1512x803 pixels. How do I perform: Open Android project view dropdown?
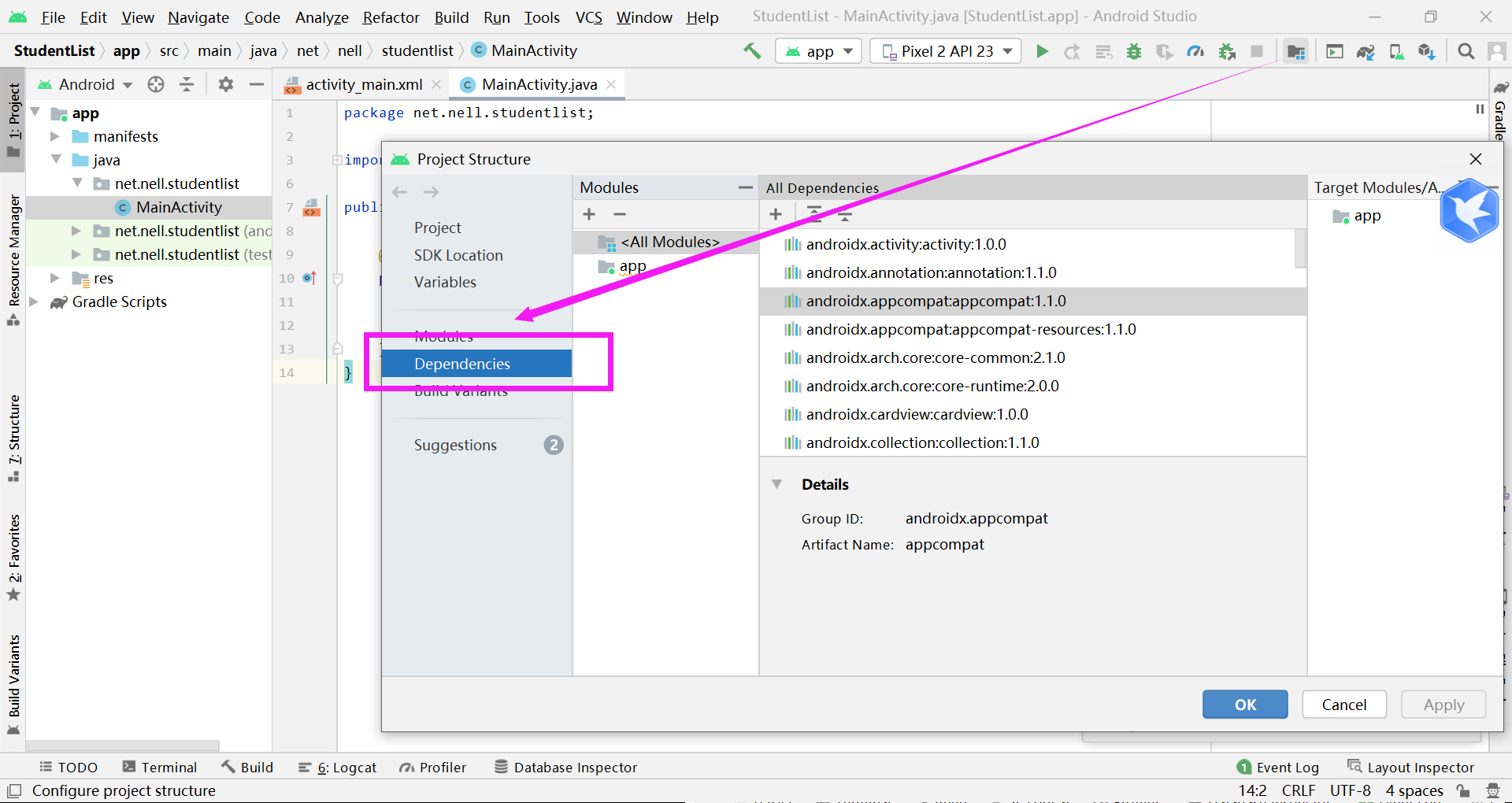tap(85, 84)
